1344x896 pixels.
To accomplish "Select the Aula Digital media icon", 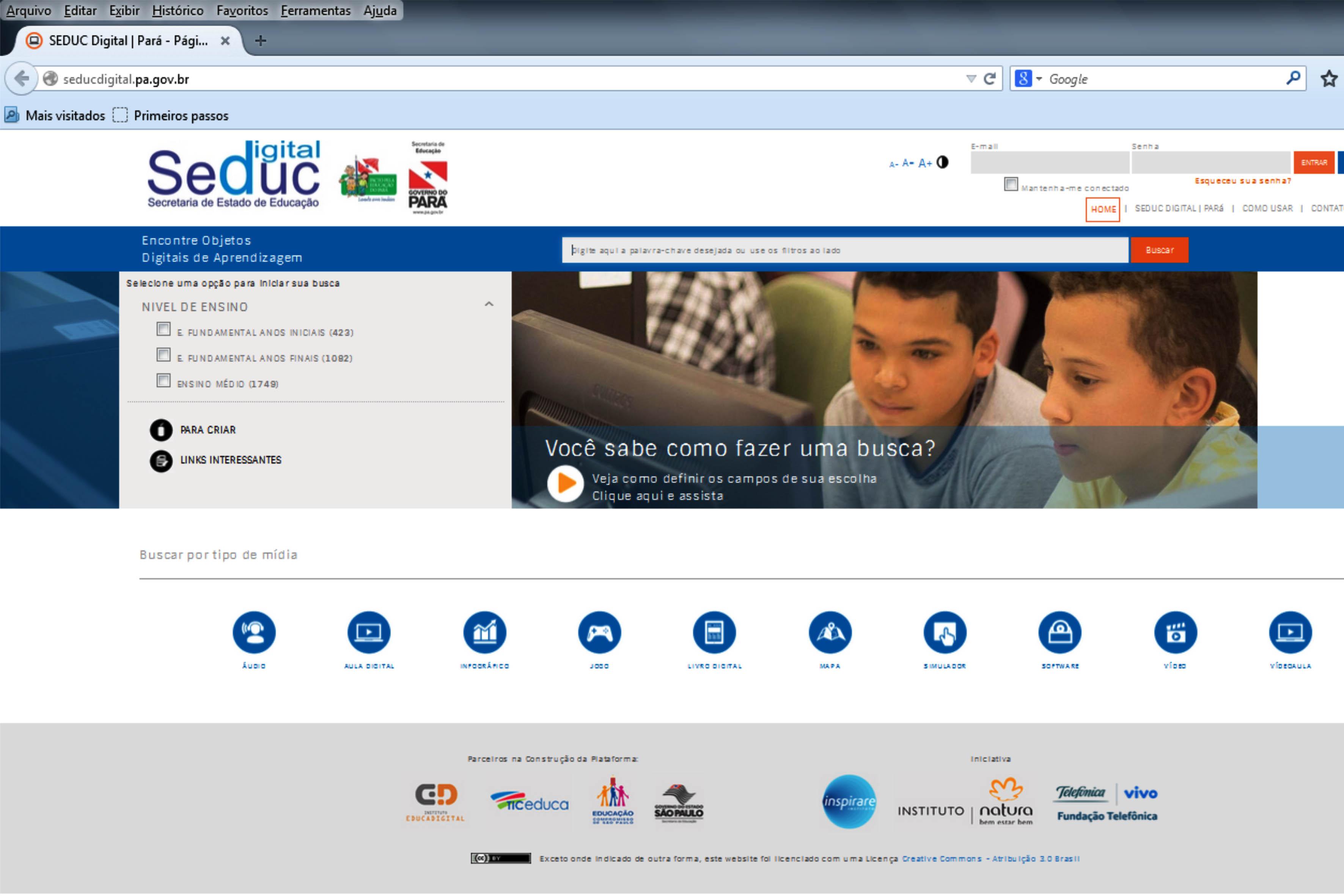I will pos(369,632).
